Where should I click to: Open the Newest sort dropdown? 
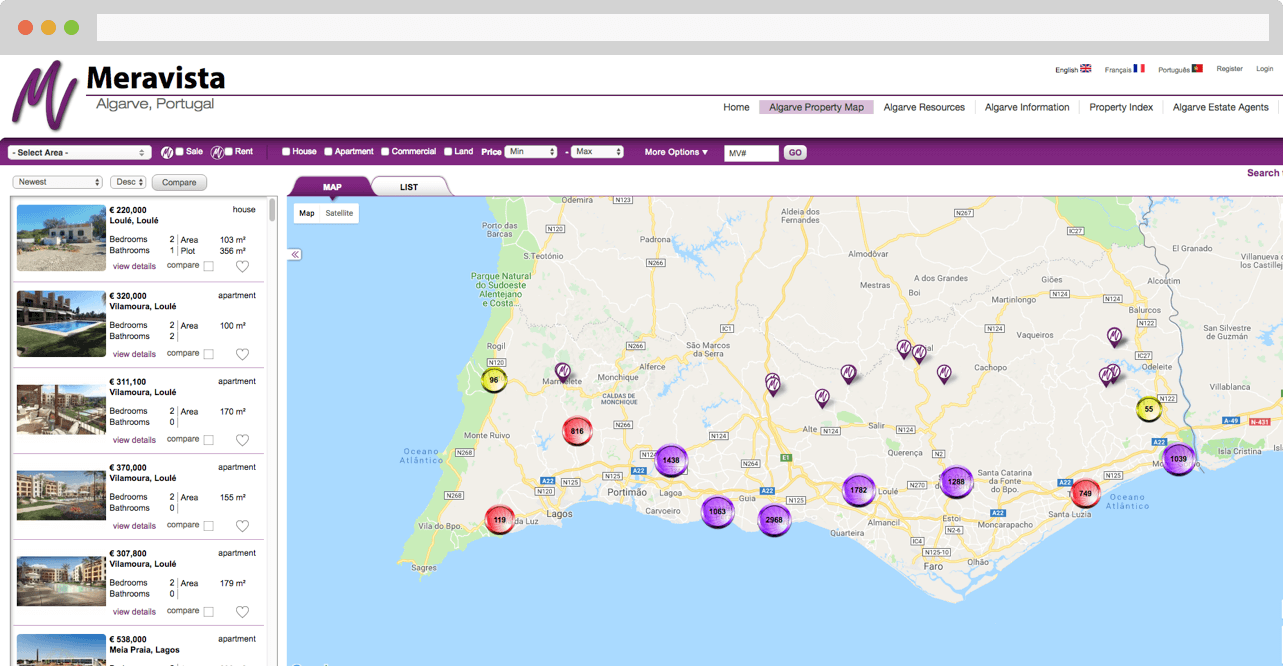click(58, 182)
